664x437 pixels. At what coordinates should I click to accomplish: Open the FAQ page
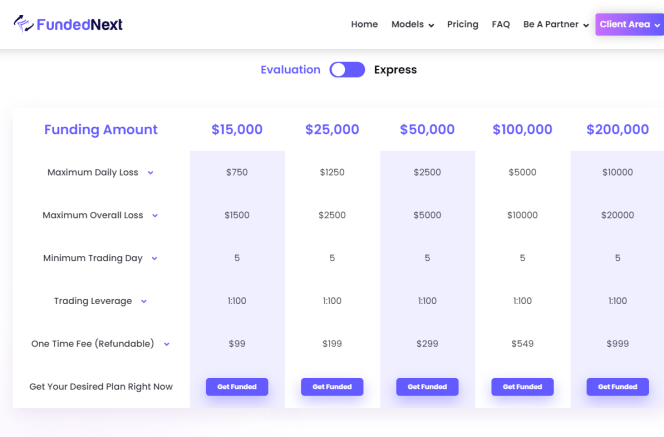tap(501, 24)
